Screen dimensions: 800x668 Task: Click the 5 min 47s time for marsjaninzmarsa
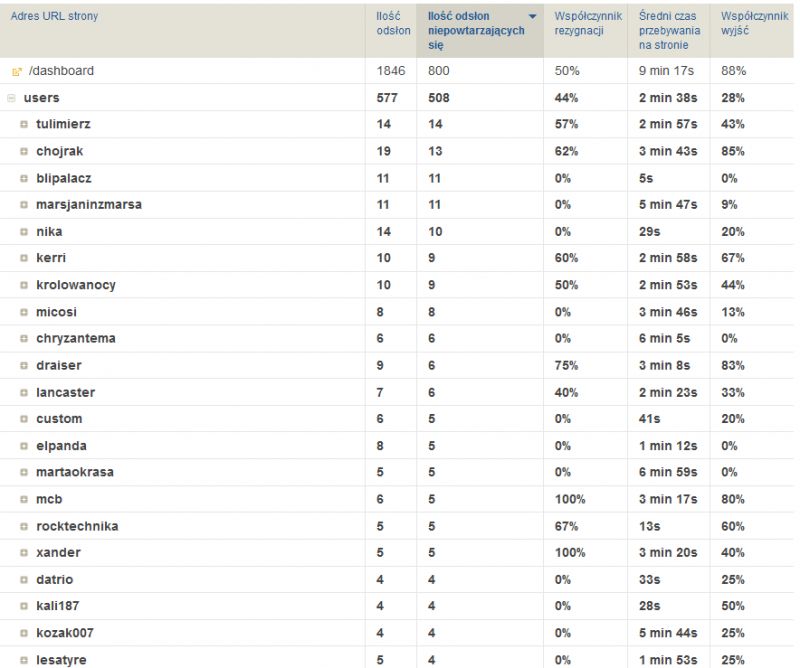coord(668,205)
